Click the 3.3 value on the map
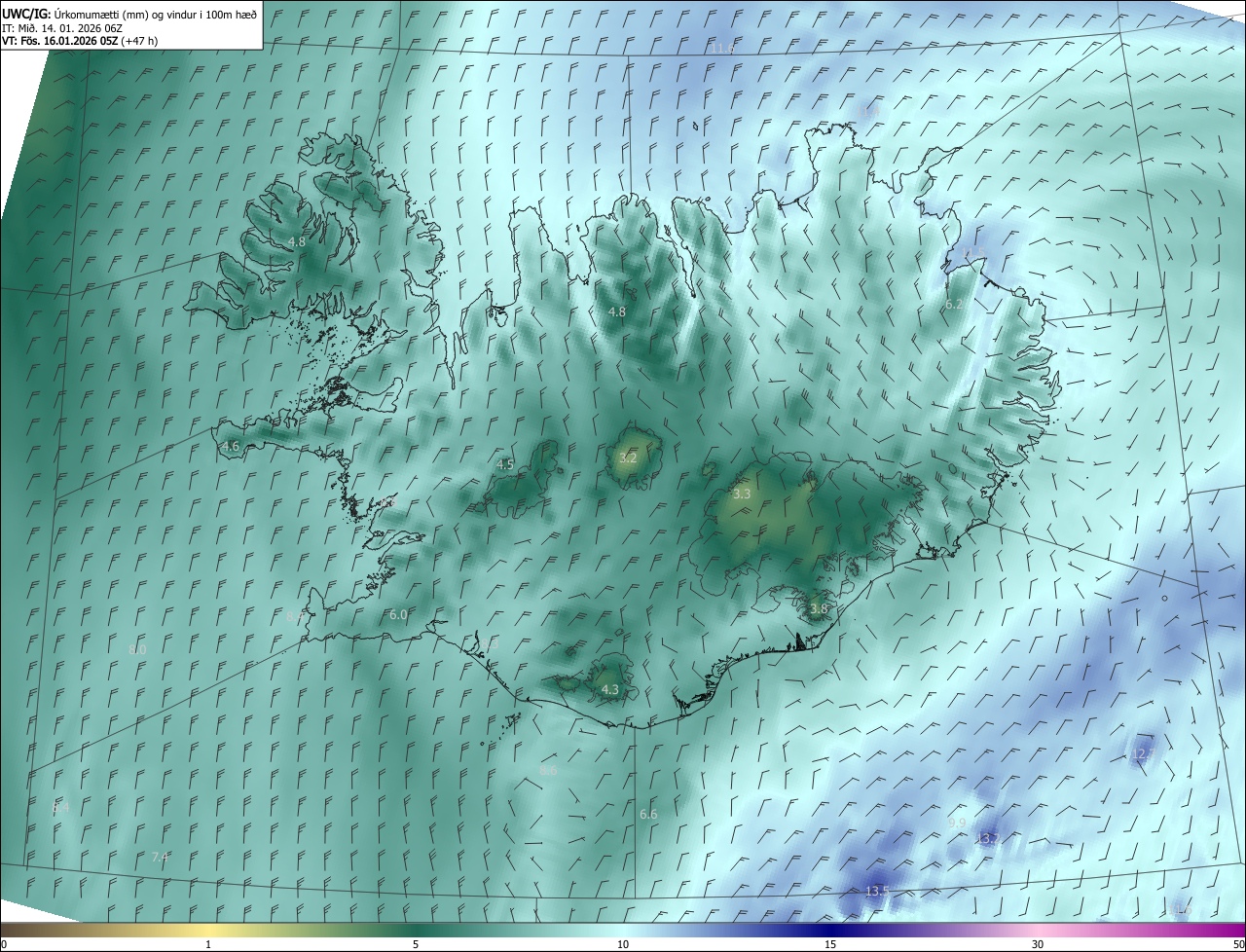This screenshot has width=1246, height=952. click(x=742, y=494)
